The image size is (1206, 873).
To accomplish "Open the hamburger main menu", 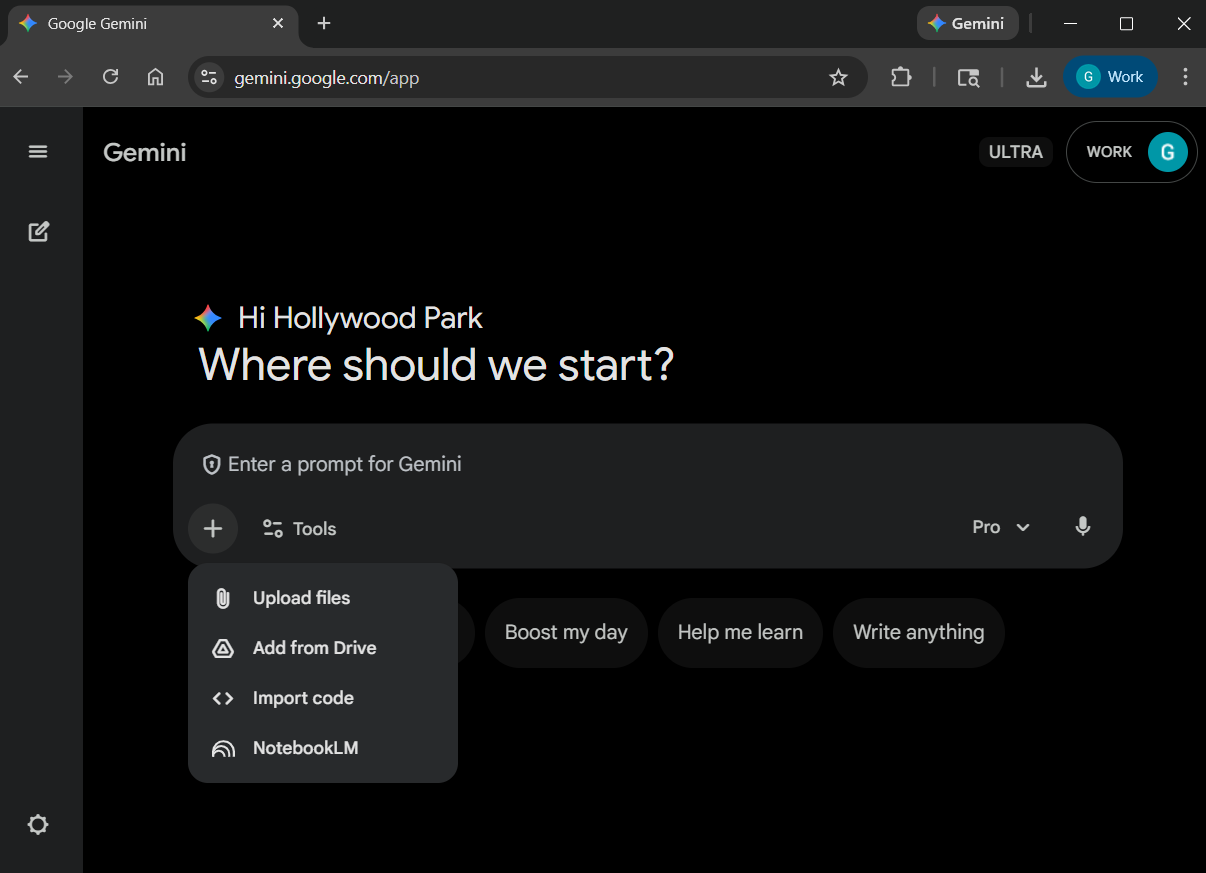I will coord(38,152).
